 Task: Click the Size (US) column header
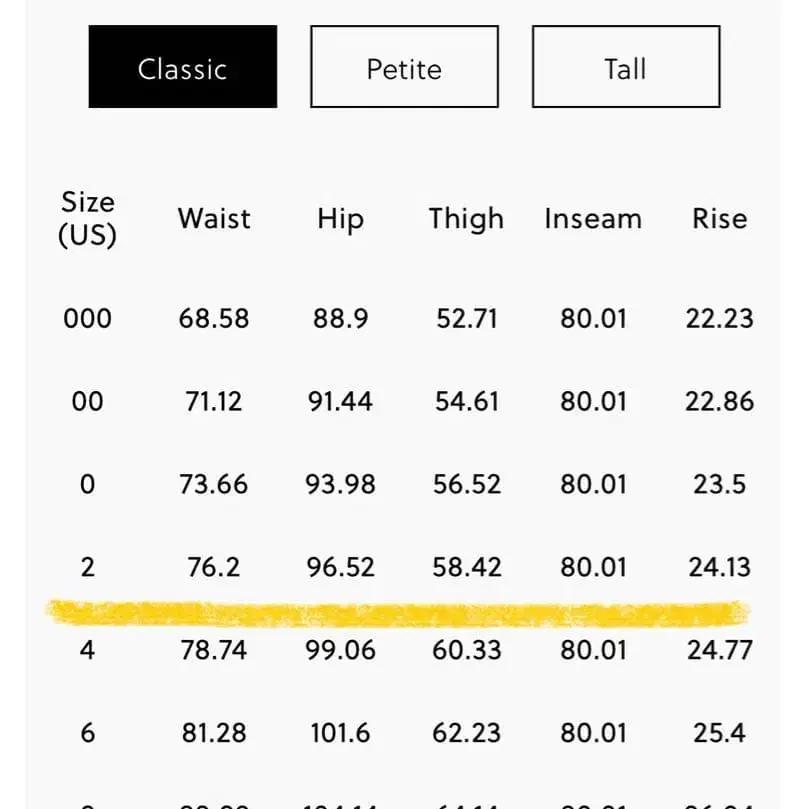click(88, 218)
